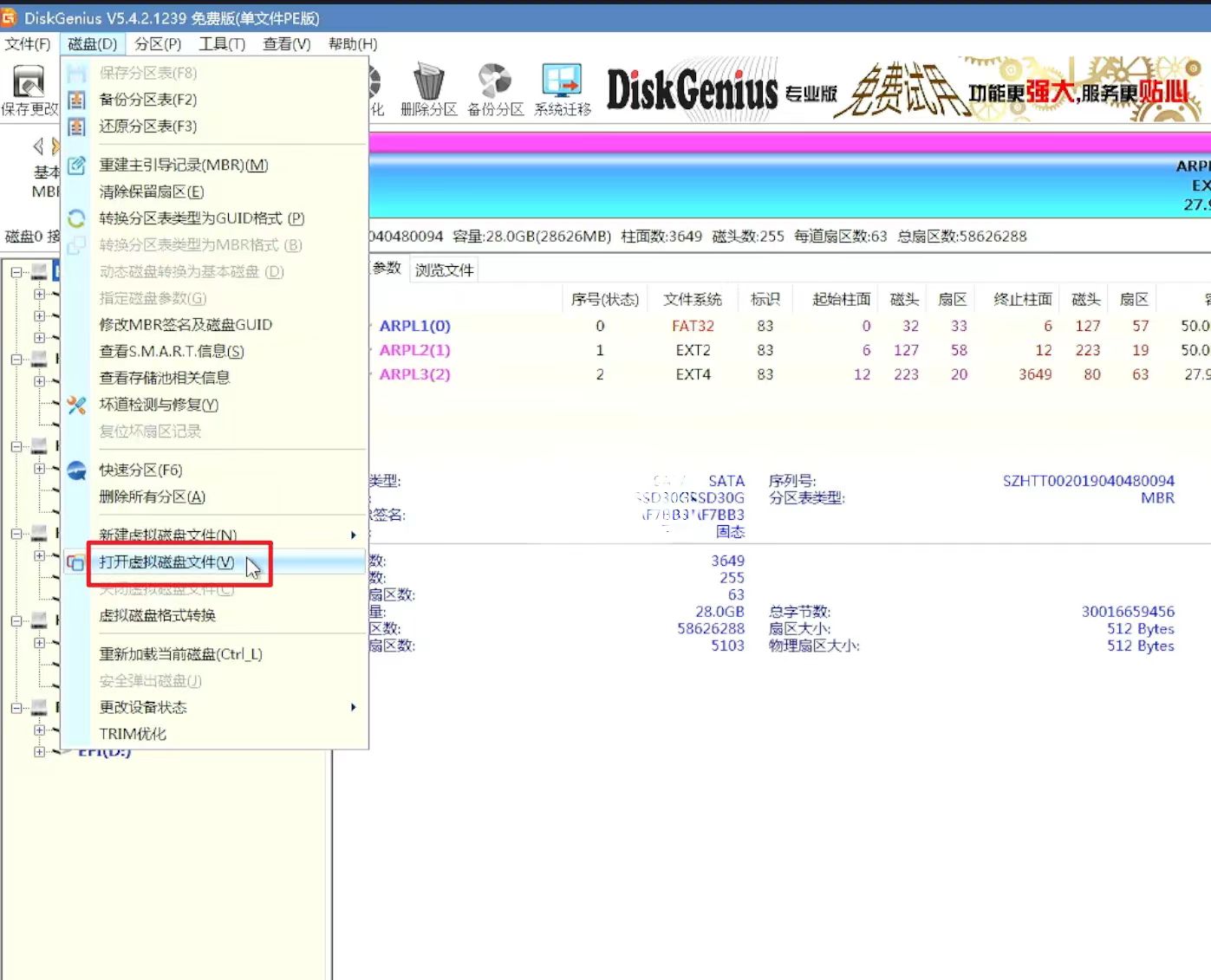Open the 文件(F) menu
This screenshot has height=980, width=1211.
tap(27, 43)
